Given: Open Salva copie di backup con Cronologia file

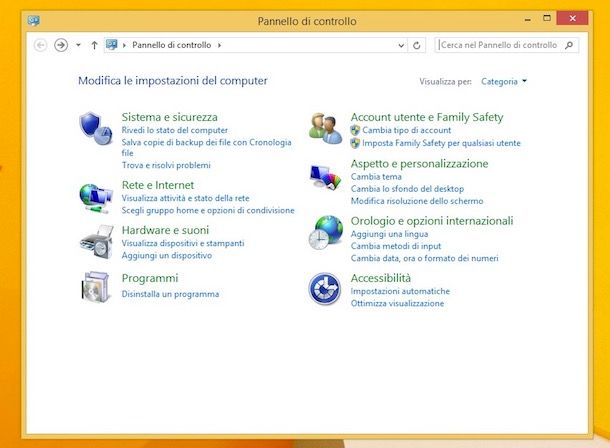Looking at the screenshot, I should pos(207,147).
